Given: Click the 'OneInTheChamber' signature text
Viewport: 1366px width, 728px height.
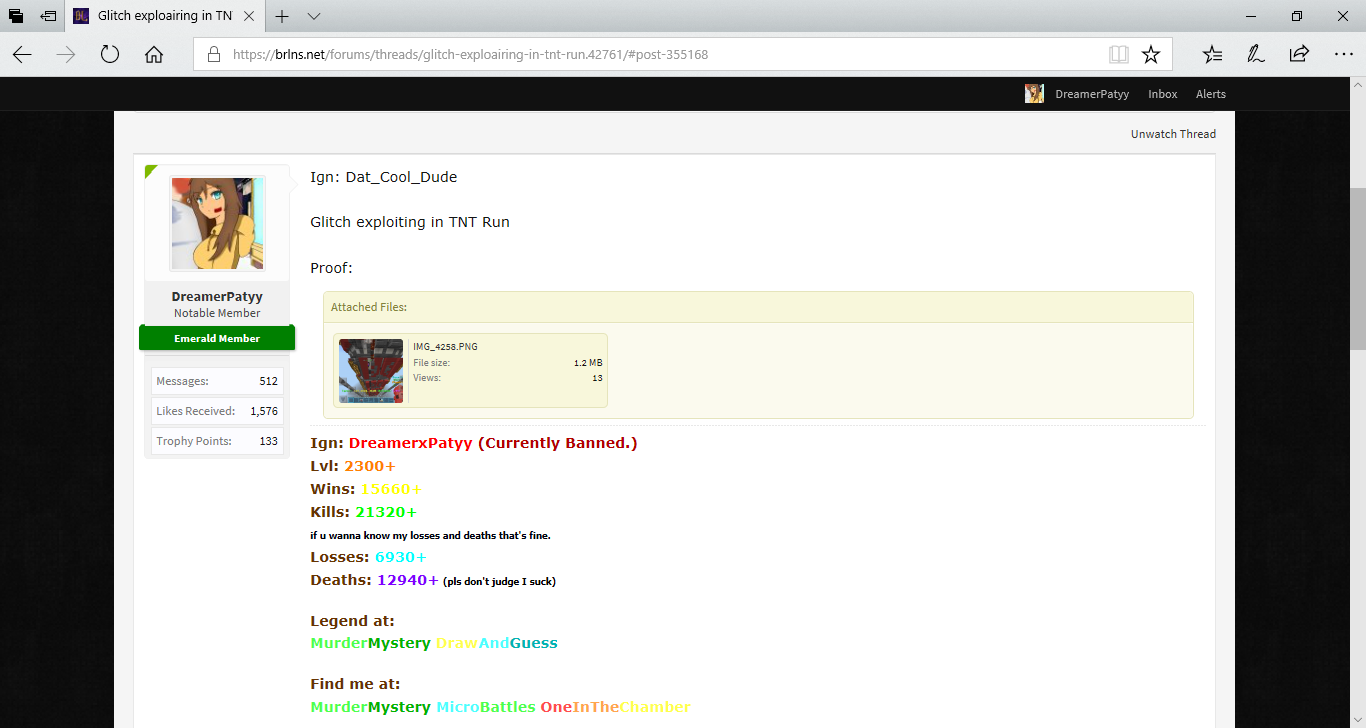Looking at the screenshot, I should [x=615, y=707].
